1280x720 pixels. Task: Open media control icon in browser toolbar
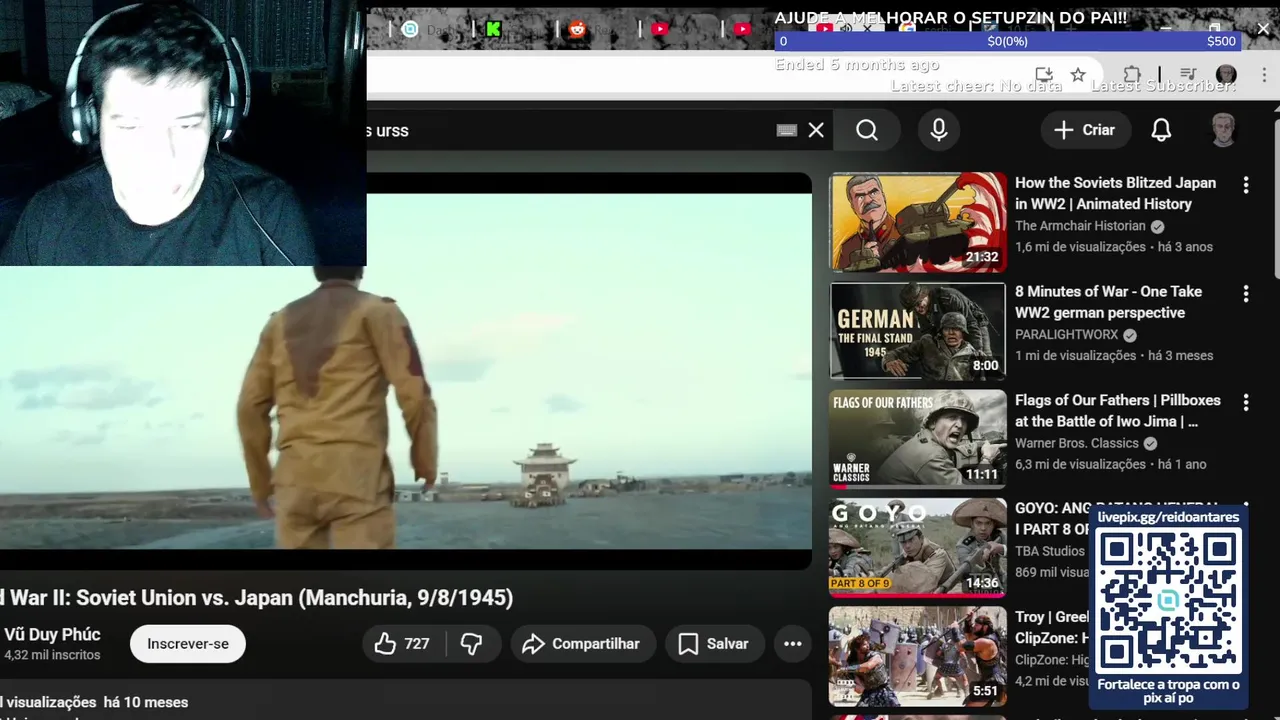(1188, 75)
